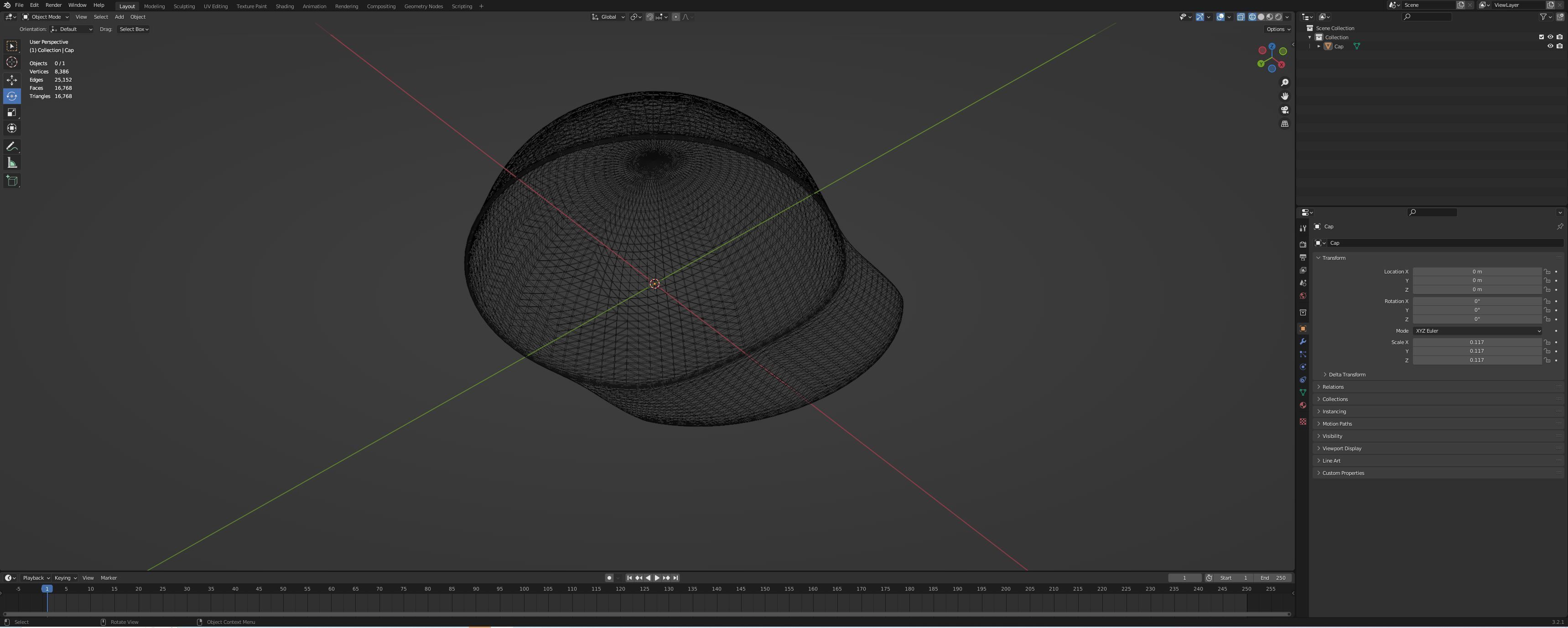Open the Object Mode dropdown
This screenshot has height=628, width=1568.
click(x=46, y=17)
